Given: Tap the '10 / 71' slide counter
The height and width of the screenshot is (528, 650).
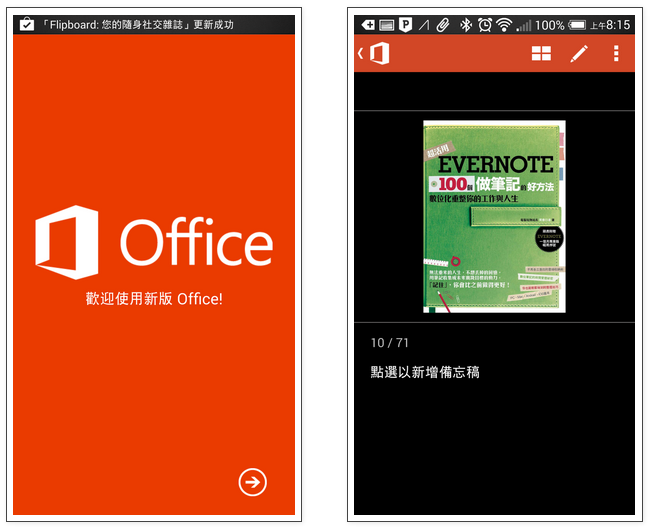Looking at the screenshot, I should click(x=390, y=343).
